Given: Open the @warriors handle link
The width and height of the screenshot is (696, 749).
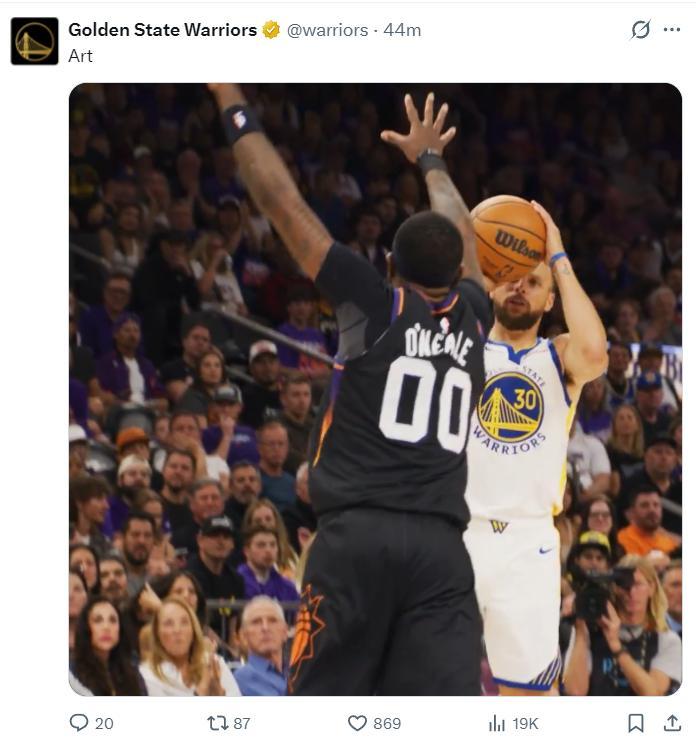Looking at the screenshot, I should tap(327, 30).
